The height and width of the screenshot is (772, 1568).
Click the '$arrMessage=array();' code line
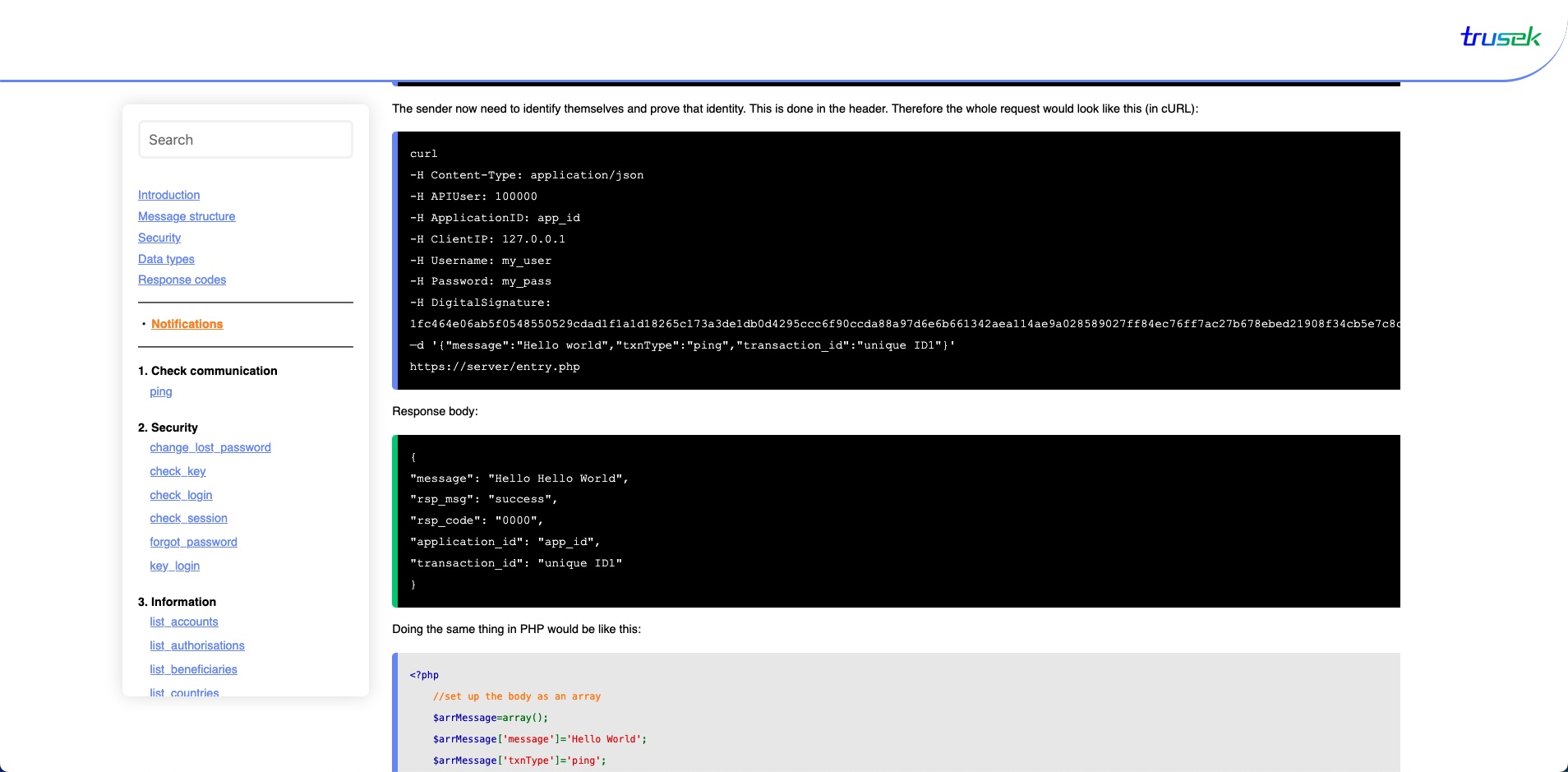tap(491, 718)
